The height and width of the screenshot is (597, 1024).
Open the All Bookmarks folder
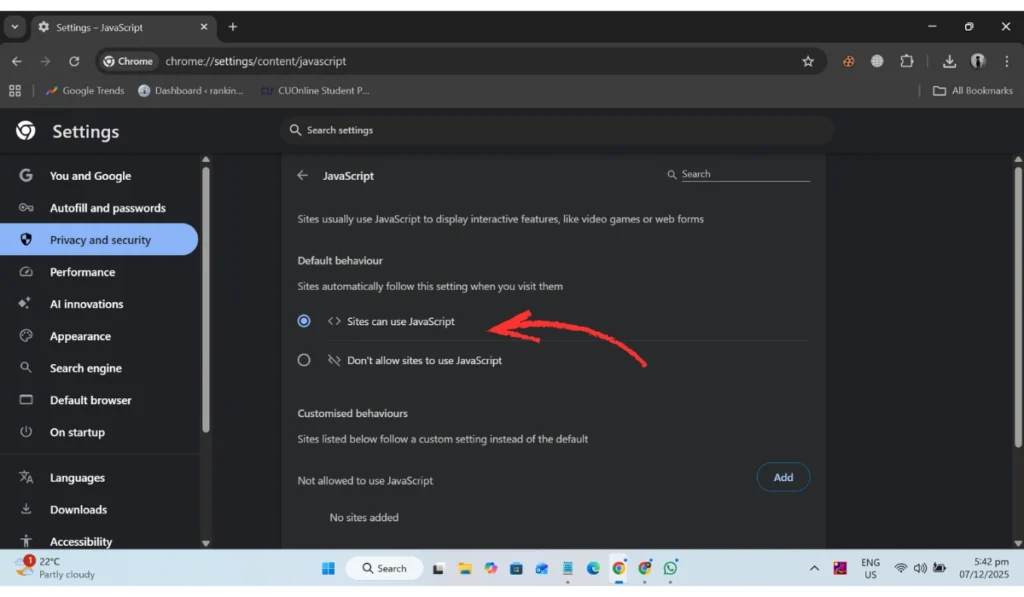[x=973, y=91]
